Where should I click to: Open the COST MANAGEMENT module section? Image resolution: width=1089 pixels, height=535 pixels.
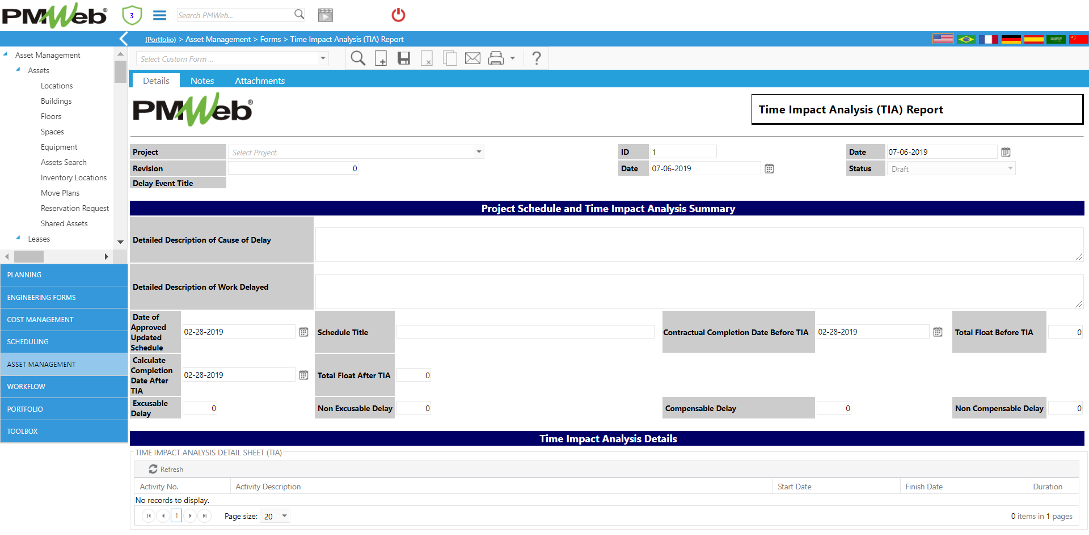tap(64, 319)
